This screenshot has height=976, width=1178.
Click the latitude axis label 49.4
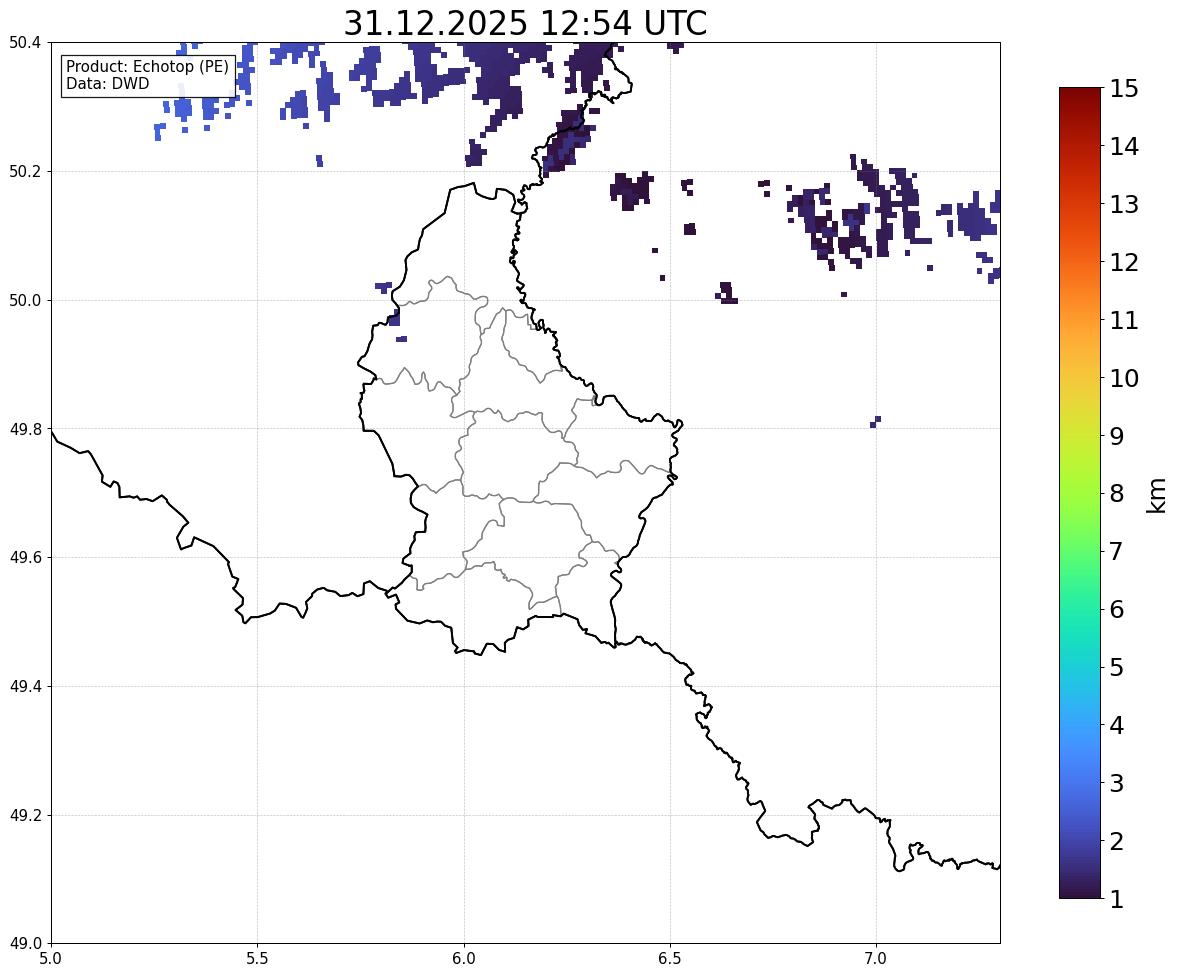coord(24,687)
